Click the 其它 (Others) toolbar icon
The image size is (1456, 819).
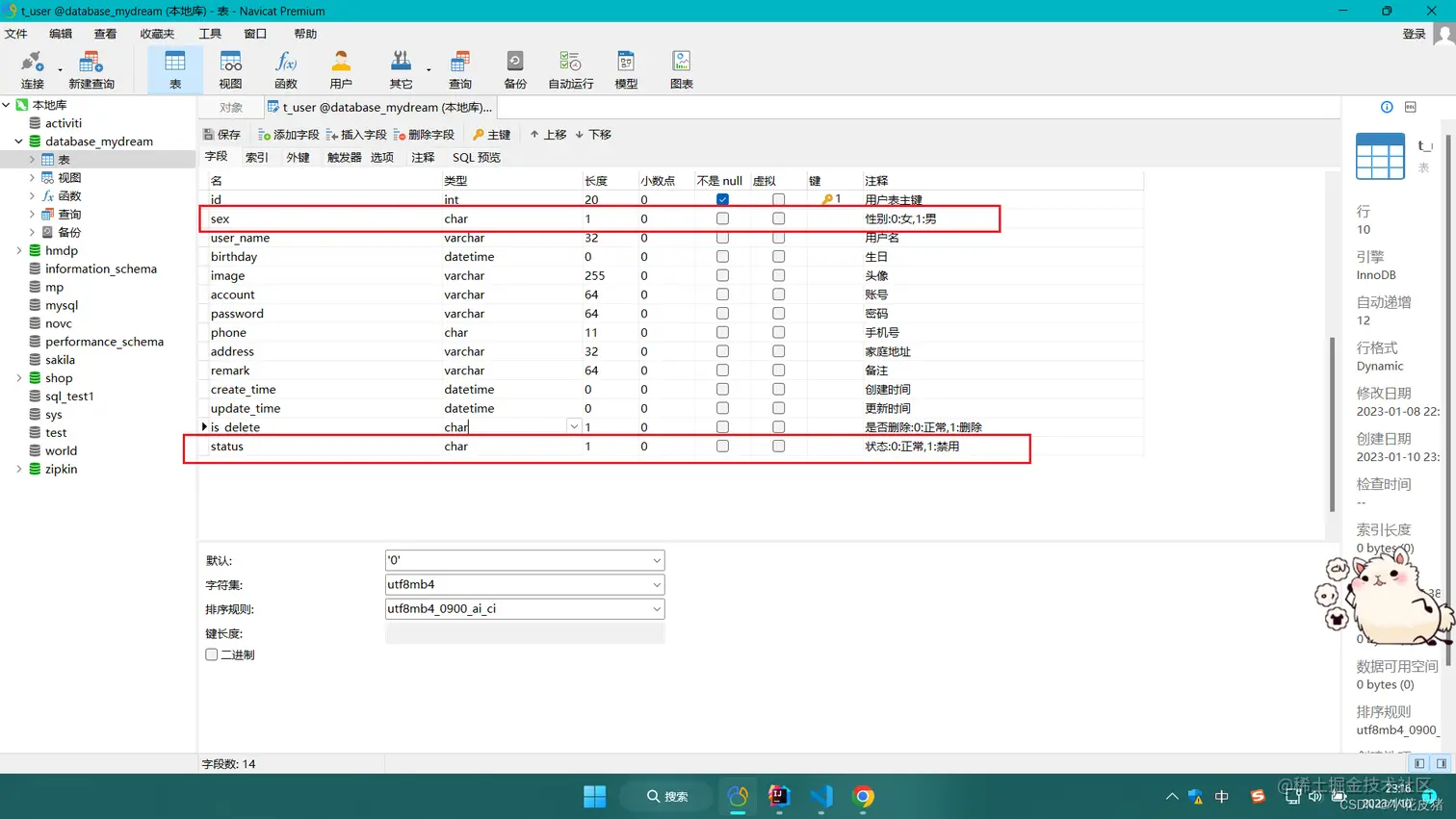[x=401, y=70]
